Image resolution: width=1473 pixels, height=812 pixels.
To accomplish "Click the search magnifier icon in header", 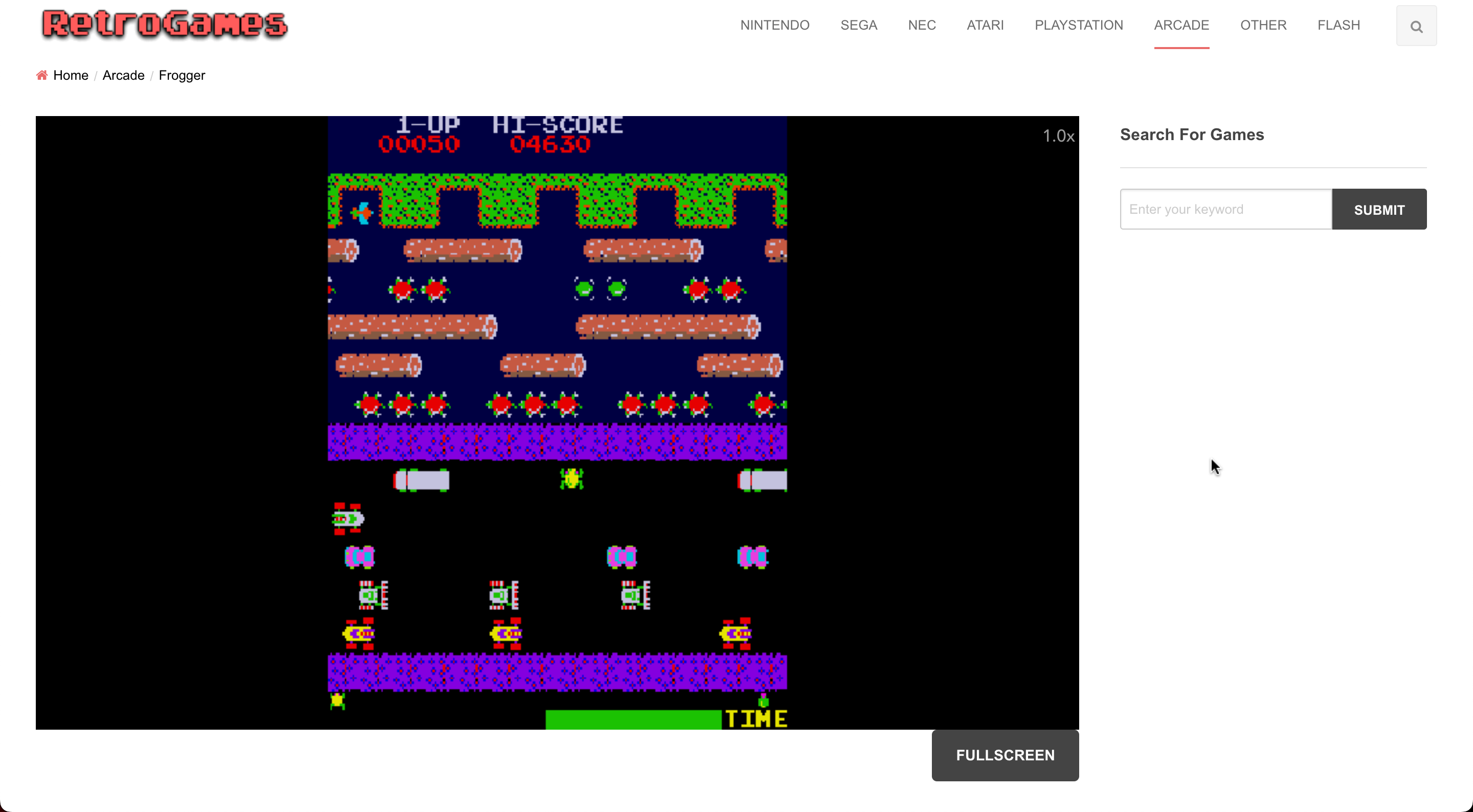I will coord(1416,26).
